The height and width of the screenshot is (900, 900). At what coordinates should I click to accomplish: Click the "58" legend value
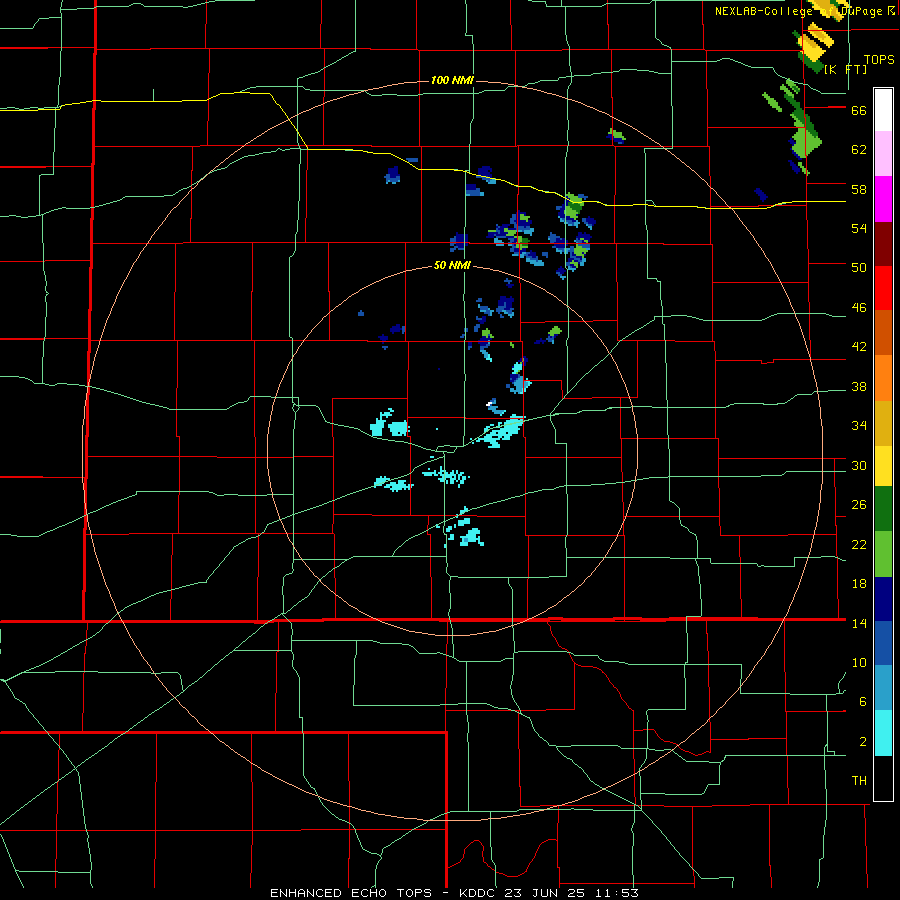[859, 189]
